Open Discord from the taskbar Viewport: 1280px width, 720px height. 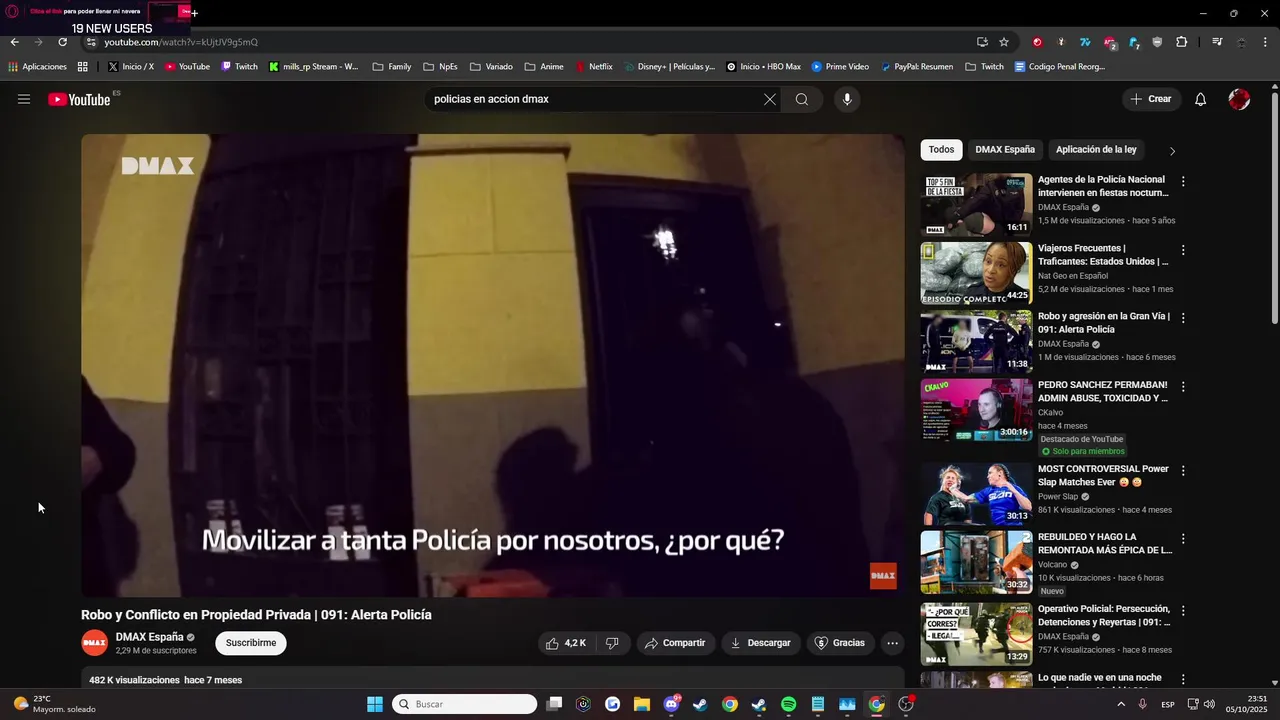(x=671, y=704)
